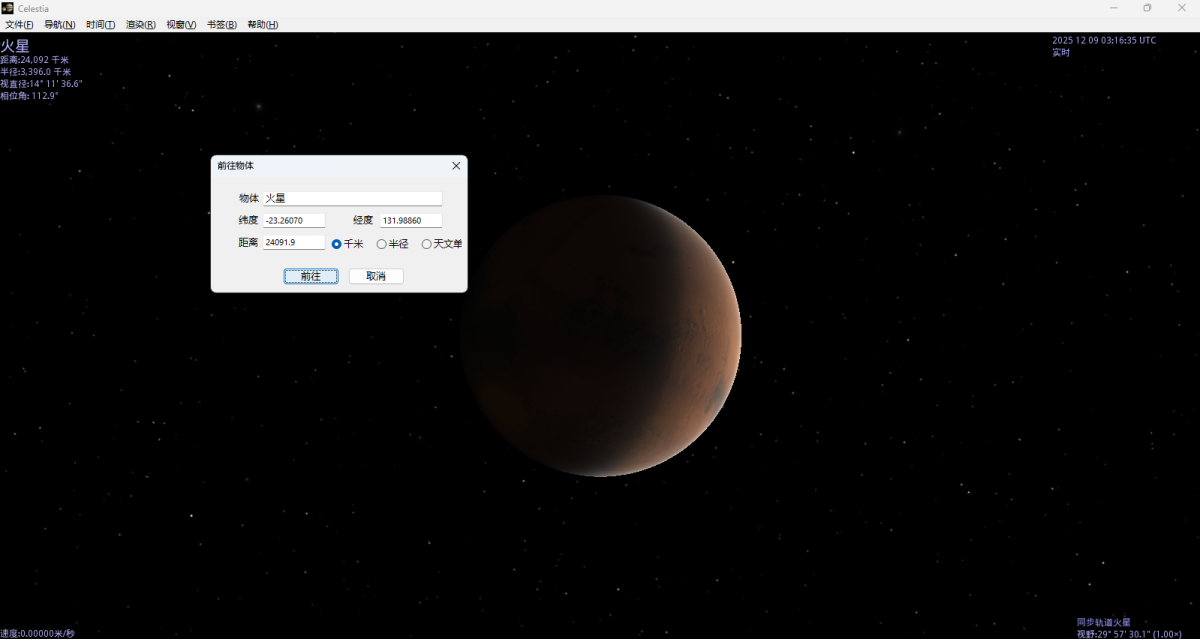Restore down the Celestia window
Image resolution: width=1200 pixels, height=639 pixels.
1147,8
